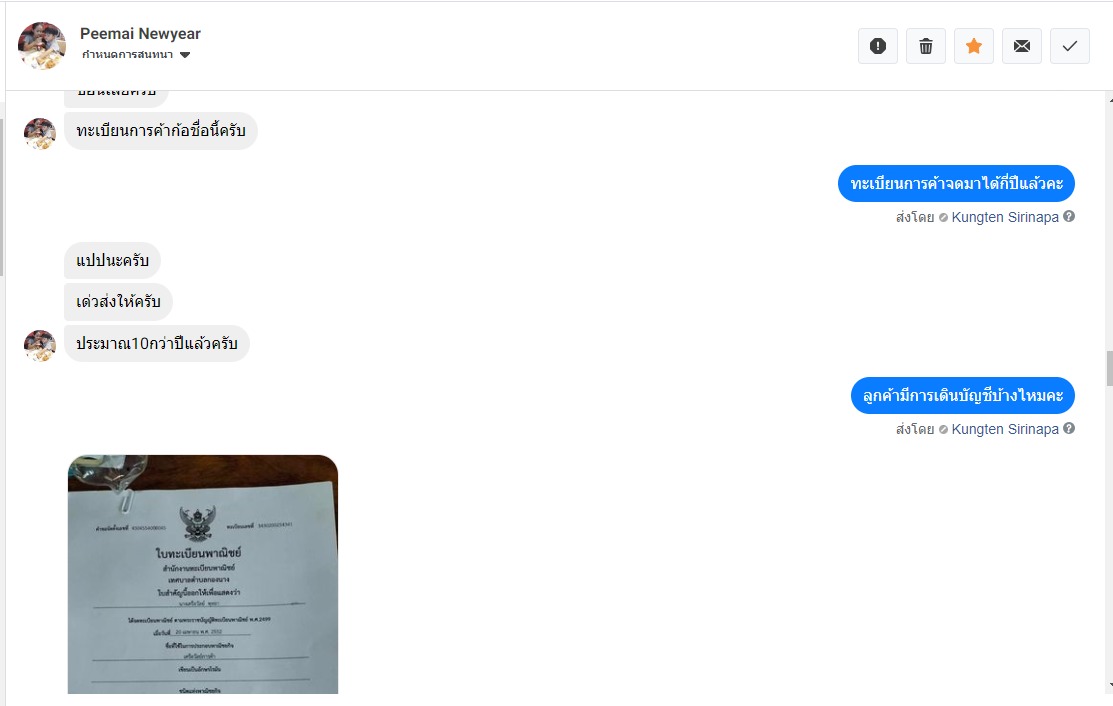Delete conversation using trash icon

[x=926, y=46]
